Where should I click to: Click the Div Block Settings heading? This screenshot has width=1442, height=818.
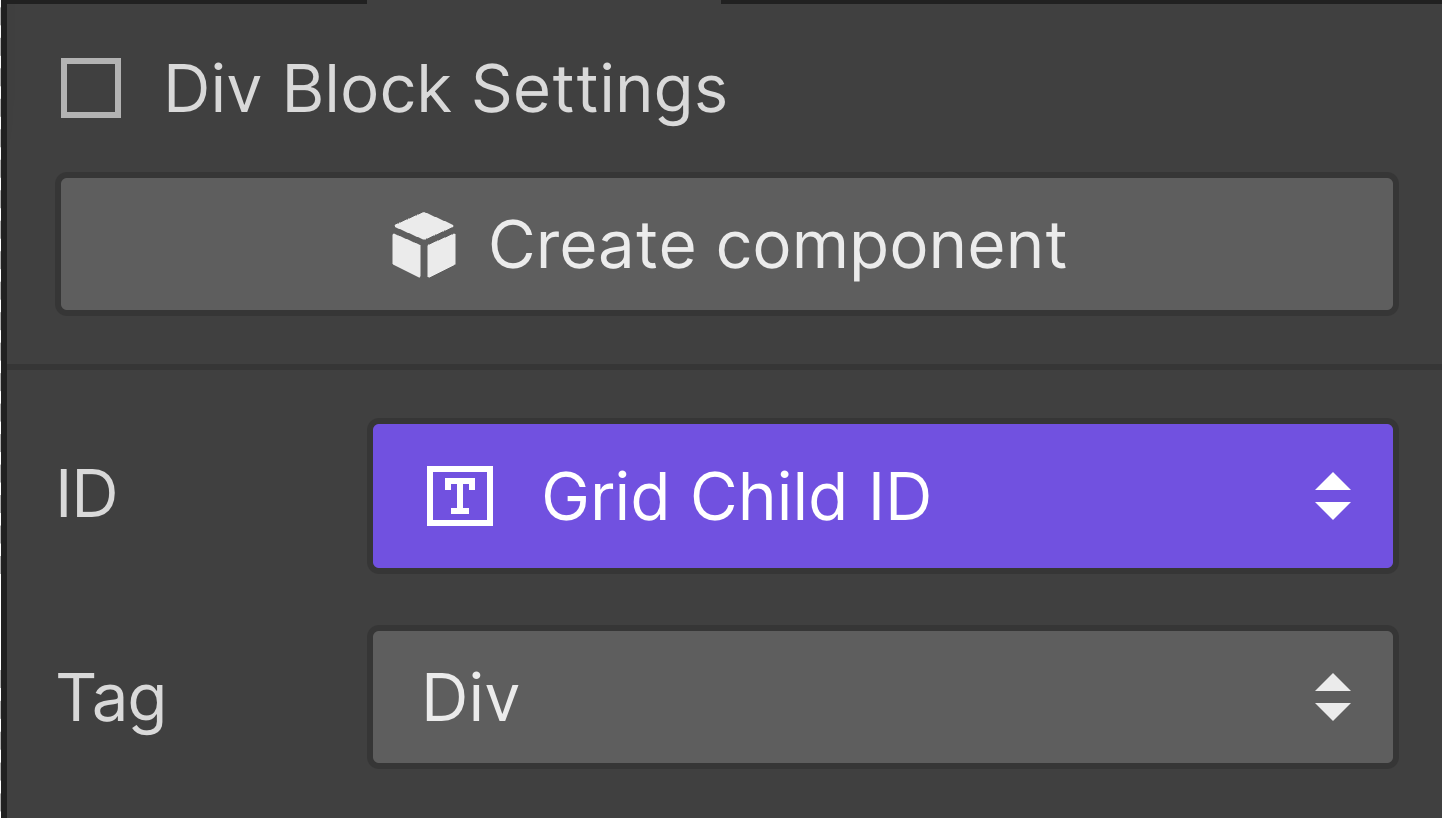pyautogui.click(x=446, y=89)
